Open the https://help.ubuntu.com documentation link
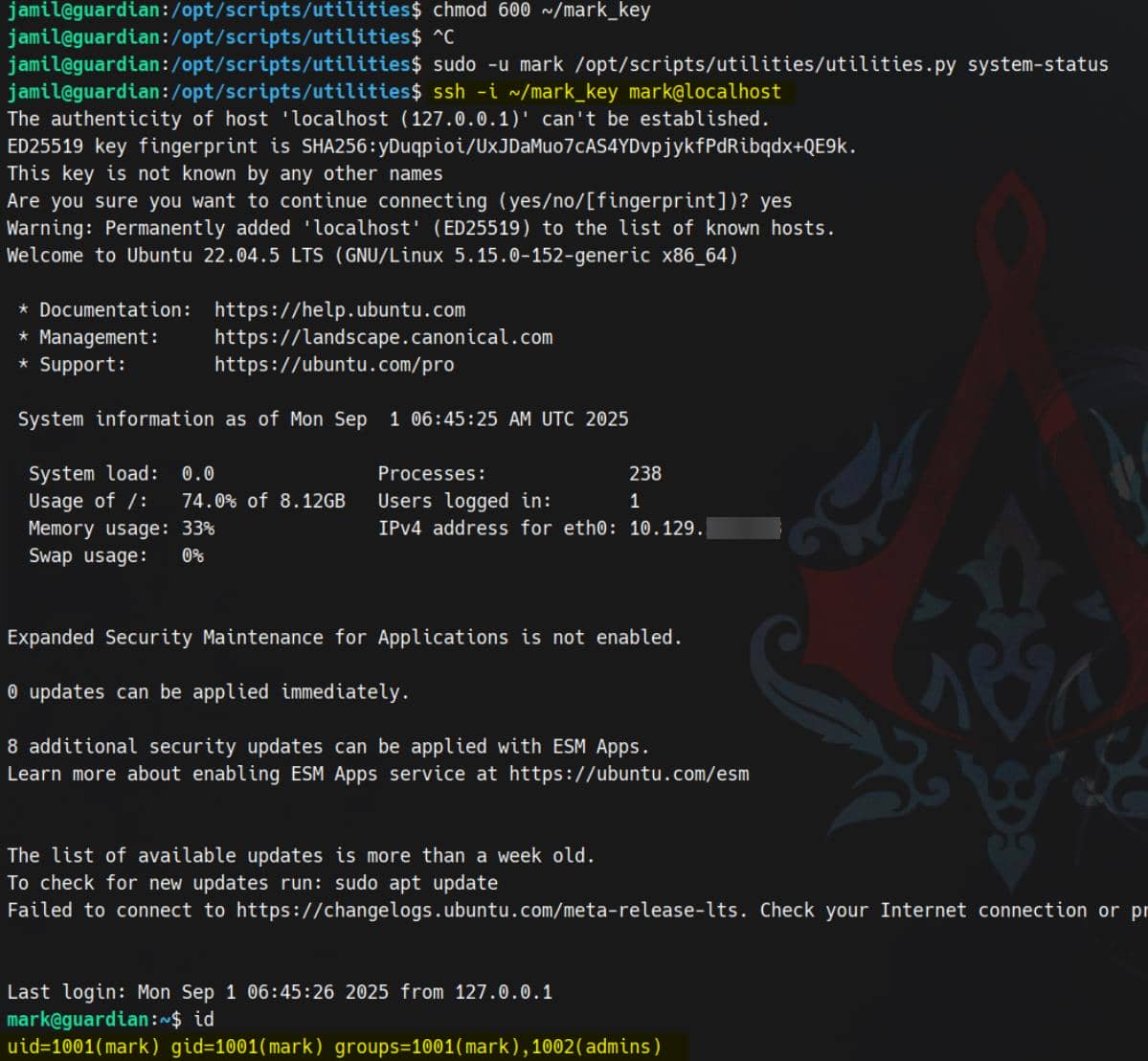The height and width of the screenshot is (1061, 1148). pos(340,309)
